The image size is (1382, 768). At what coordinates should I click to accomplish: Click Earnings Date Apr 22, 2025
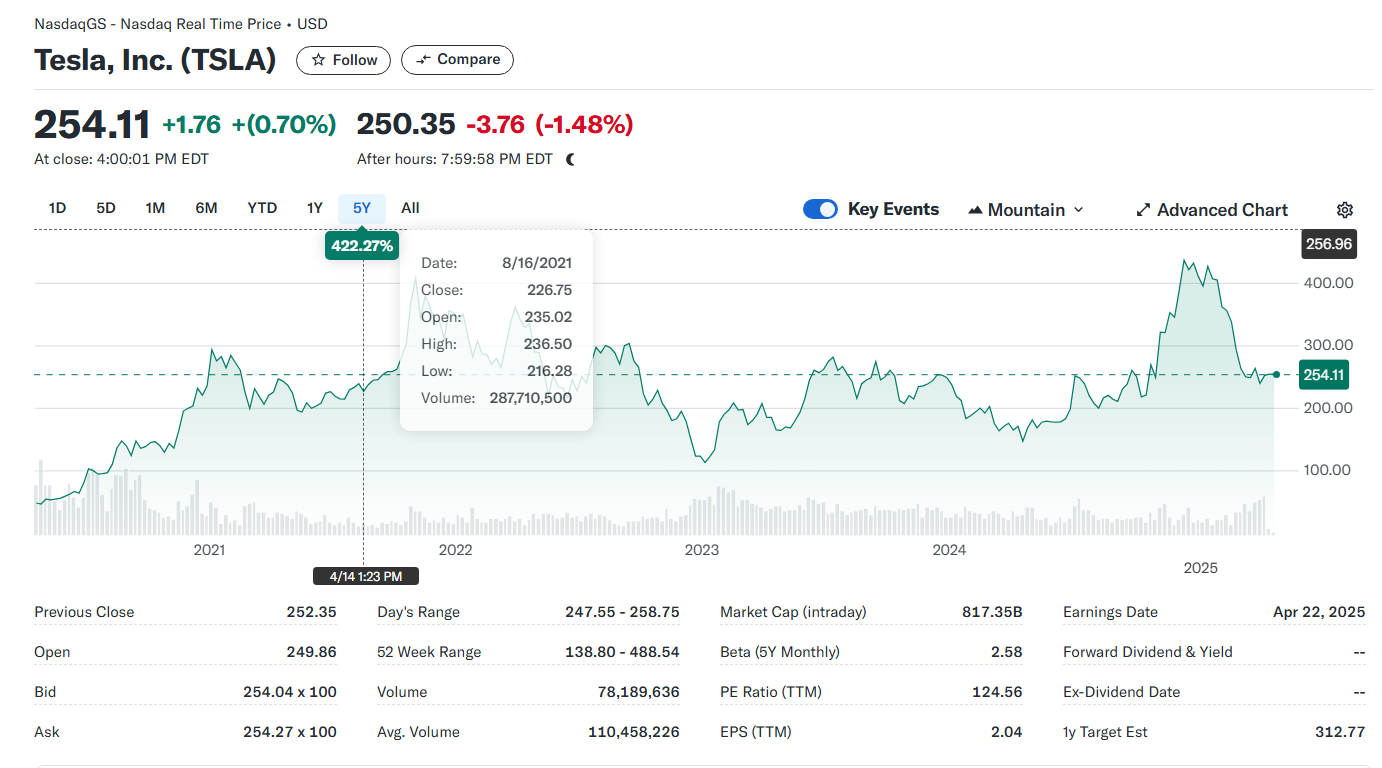(x=1319, y=612)
